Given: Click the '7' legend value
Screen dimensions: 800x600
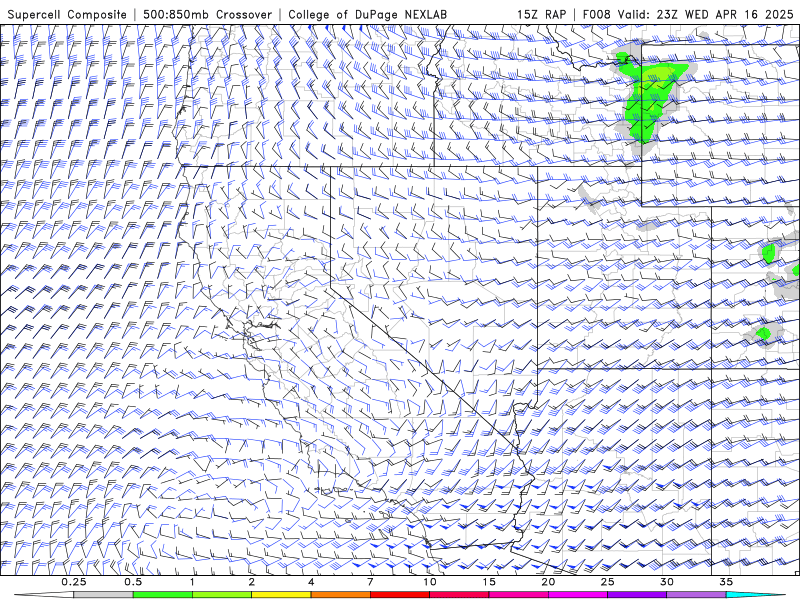Looking at the screenshot, I should (x=370, y=582).
